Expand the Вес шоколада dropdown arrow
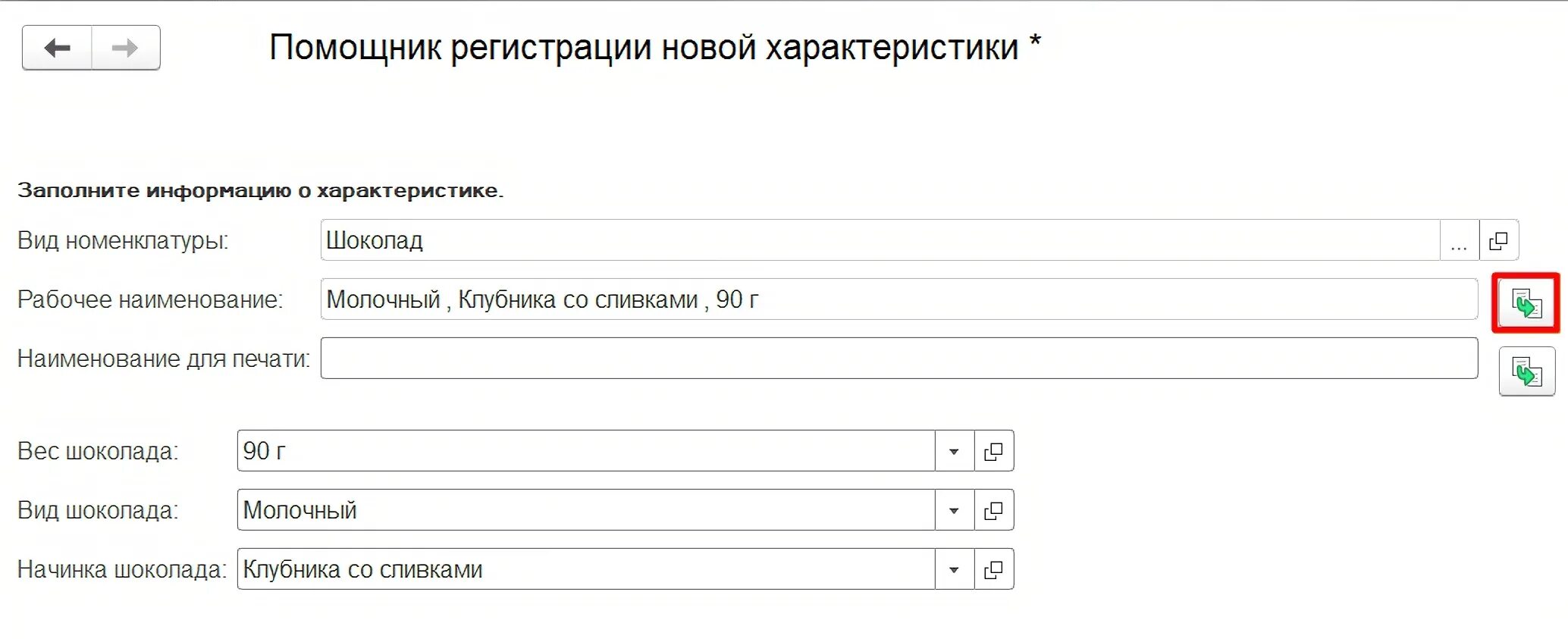Image resolution: width=1568 pixels, height=639 pixels. tap(954, 452)
